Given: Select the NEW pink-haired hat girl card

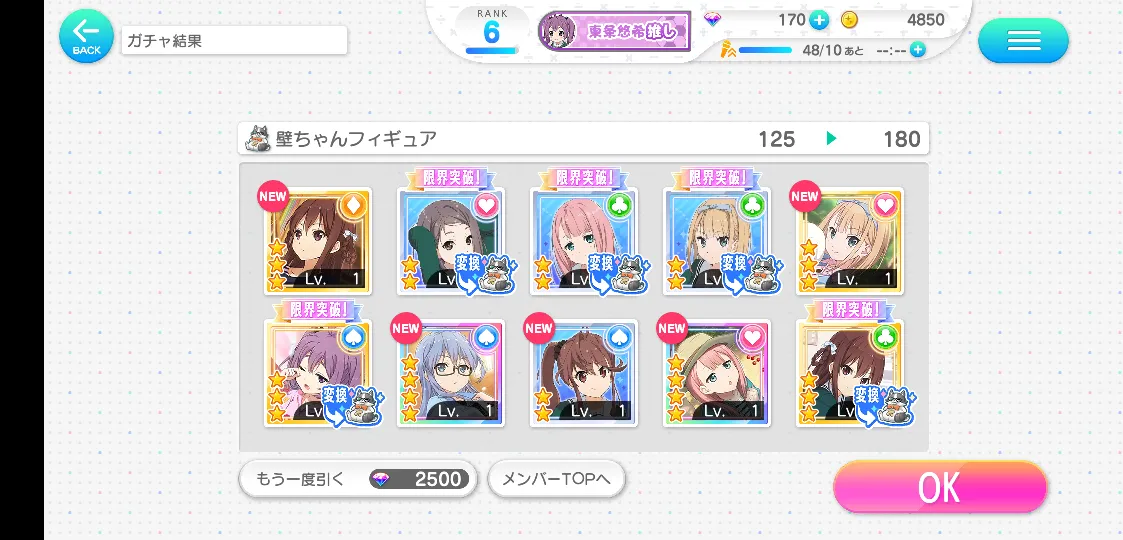Looking at the screenshot, I should coord(717,373).
